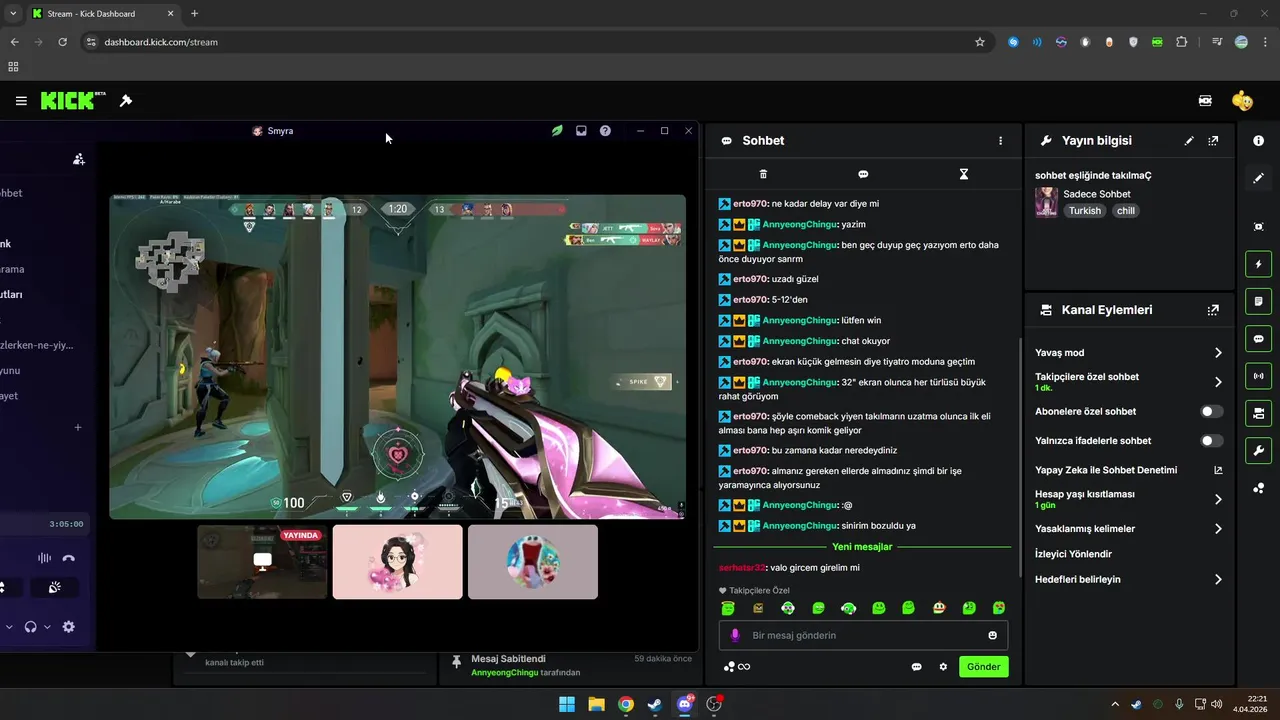Open Discord headphone output dropdown arrow

(x=47, y=627)
